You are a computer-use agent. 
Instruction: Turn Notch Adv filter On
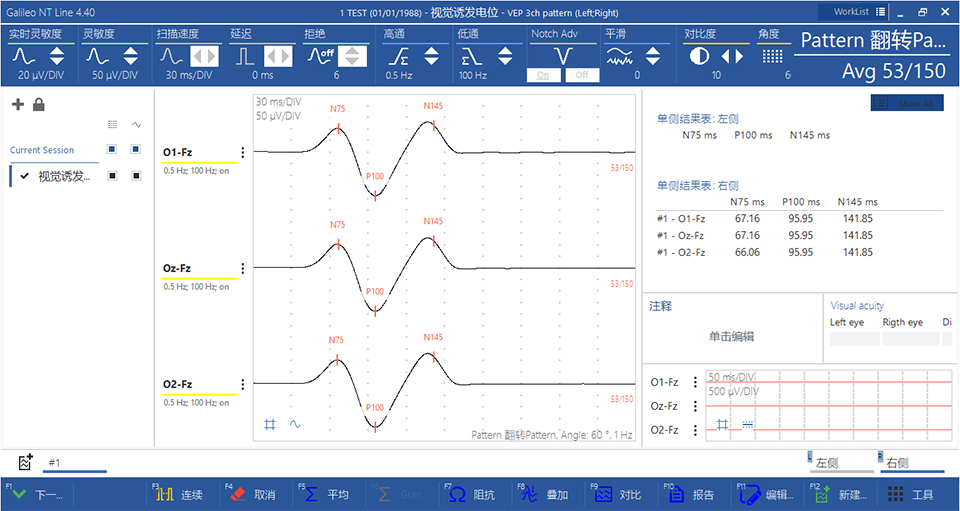click(544, 75)
